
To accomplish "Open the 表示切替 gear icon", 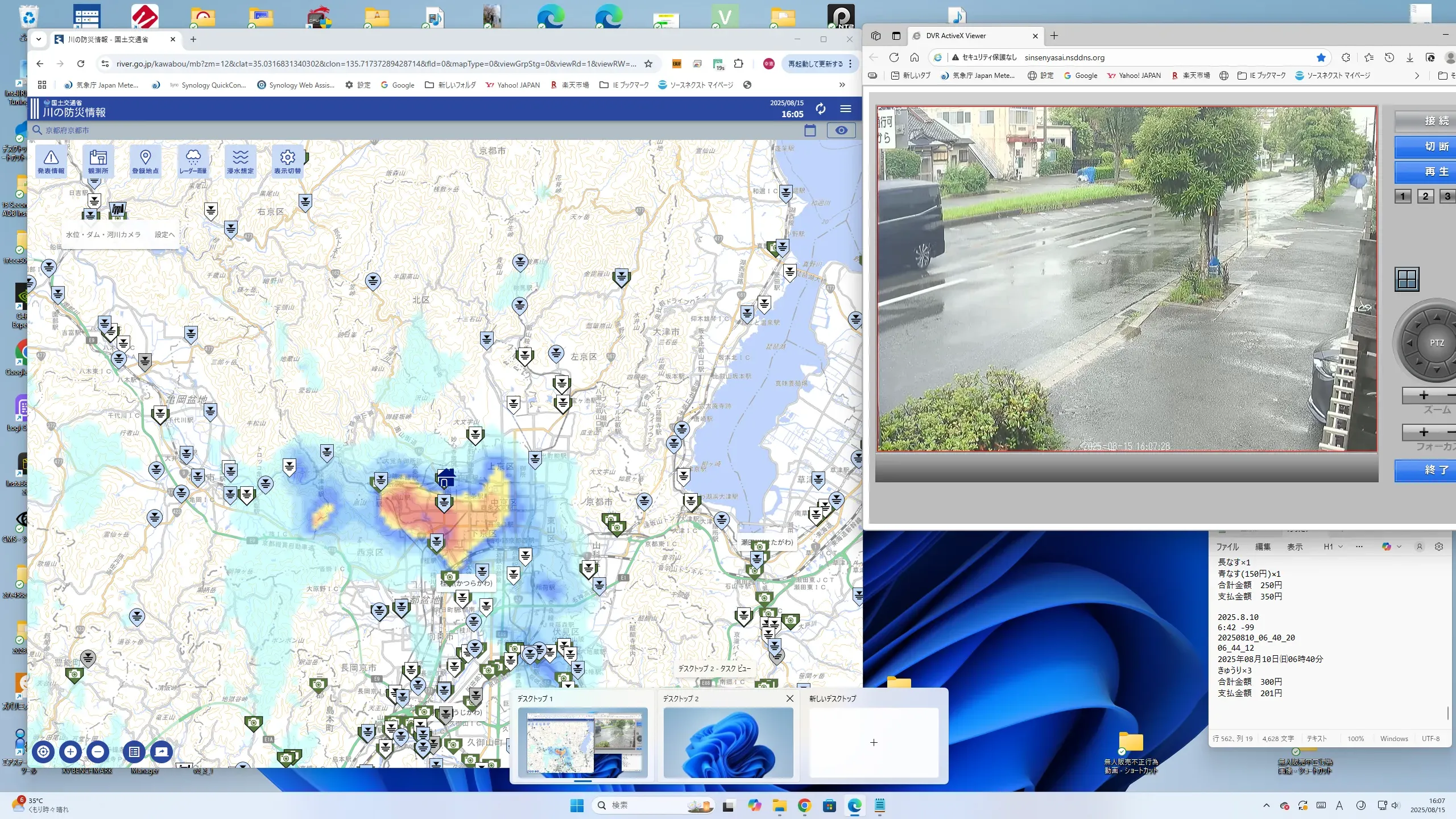I will tap(287, 161).
